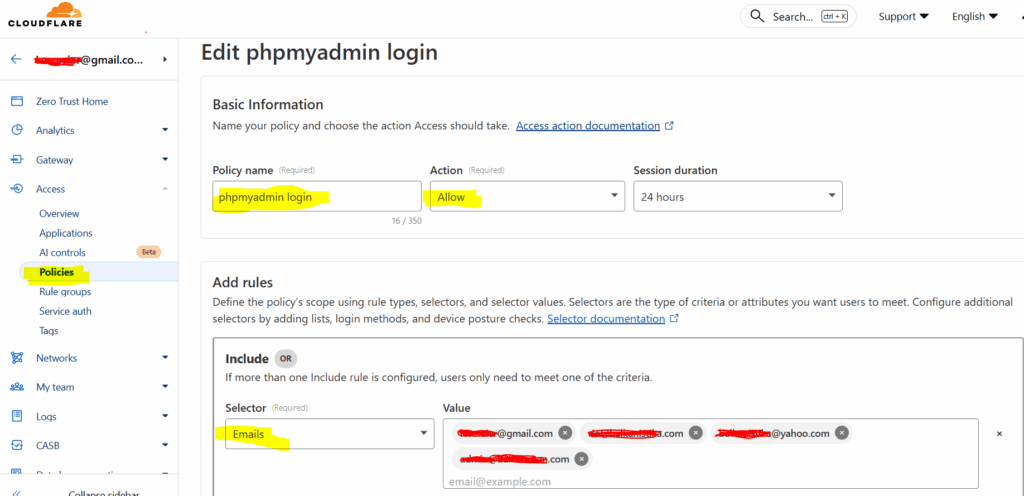Image resolution: width=1024 pixels, height=496 pixels.
Task: Open the English language dropdown
Action: [x=975, y=16]
